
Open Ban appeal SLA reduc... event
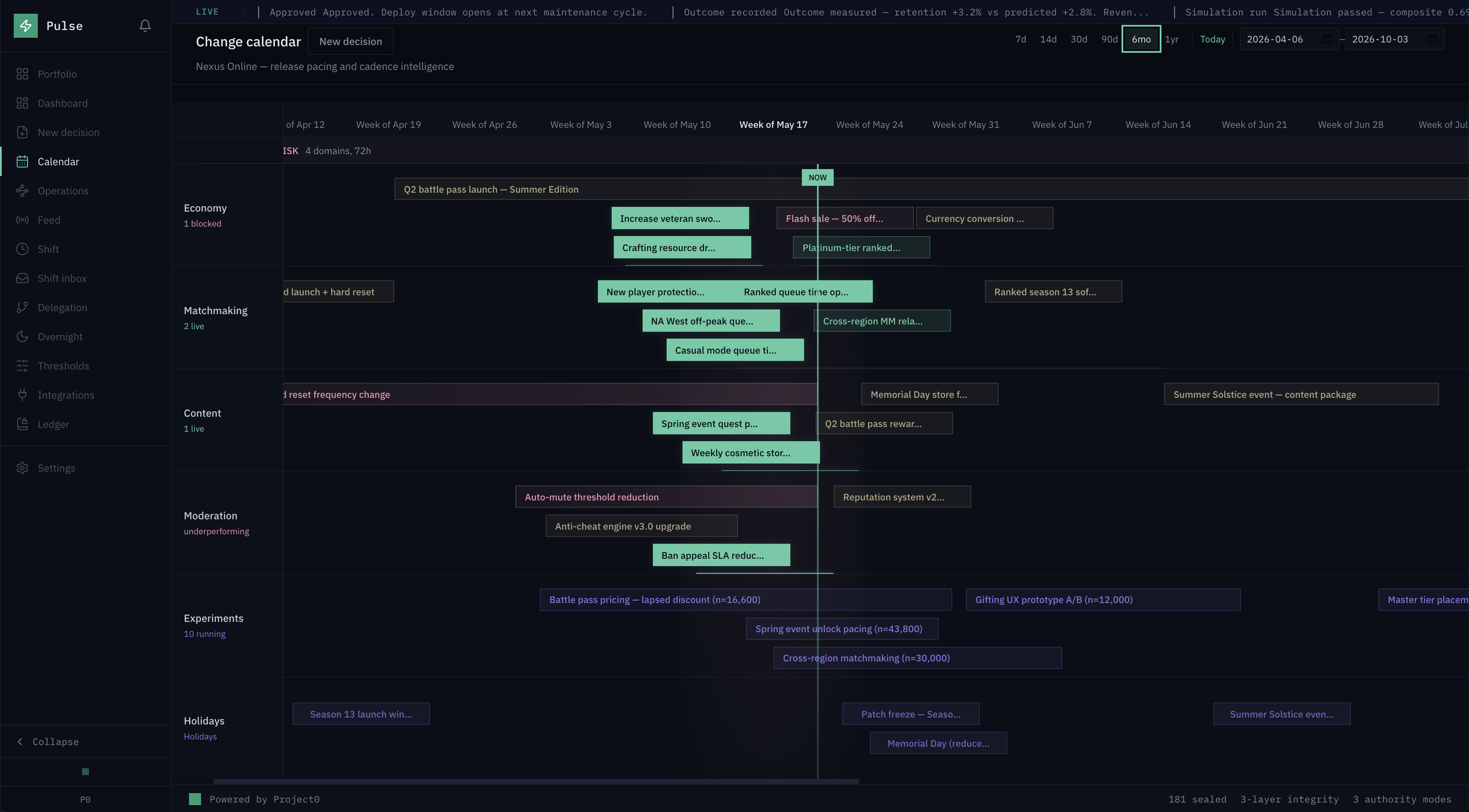[721, 555]
